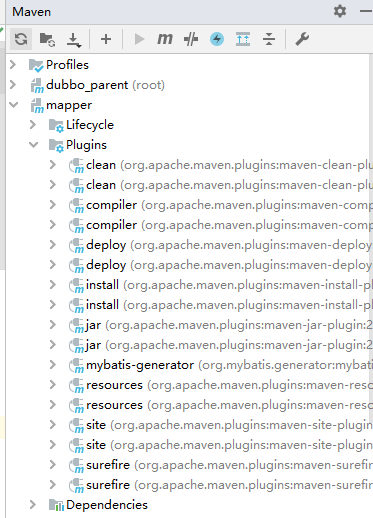Click the dubbo_parent Maven module icon
Screen dimensions: 373x518
click(37, 86)
